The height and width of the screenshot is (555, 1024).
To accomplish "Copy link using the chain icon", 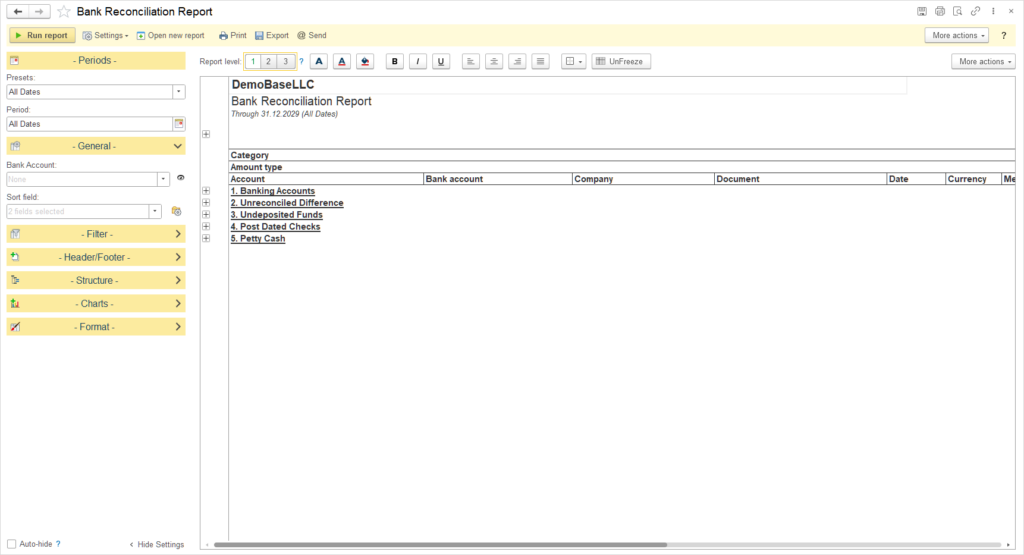I will click(x=975, y=11).
